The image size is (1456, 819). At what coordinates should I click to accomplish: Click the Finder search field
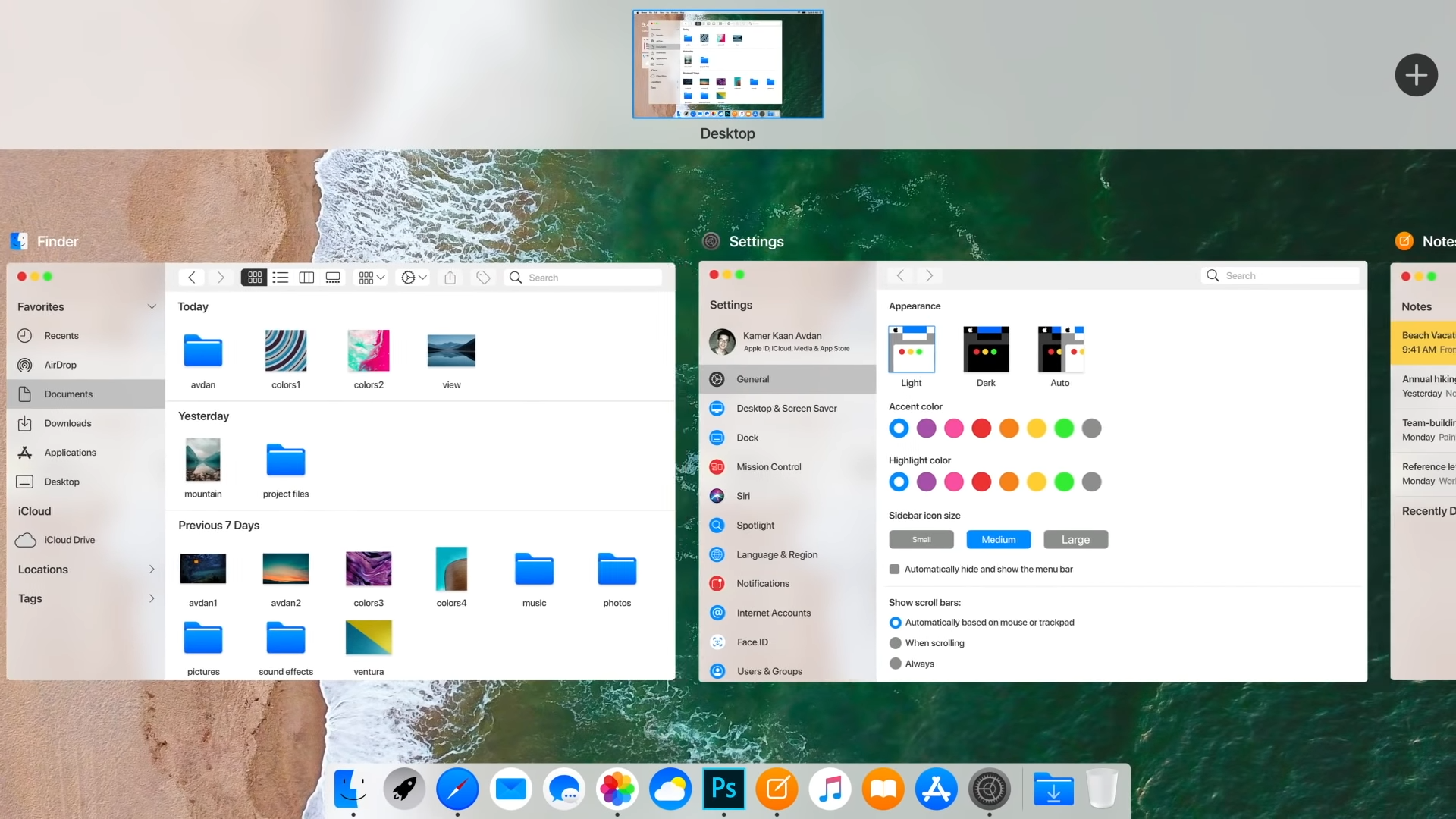[x=582, y=278]
